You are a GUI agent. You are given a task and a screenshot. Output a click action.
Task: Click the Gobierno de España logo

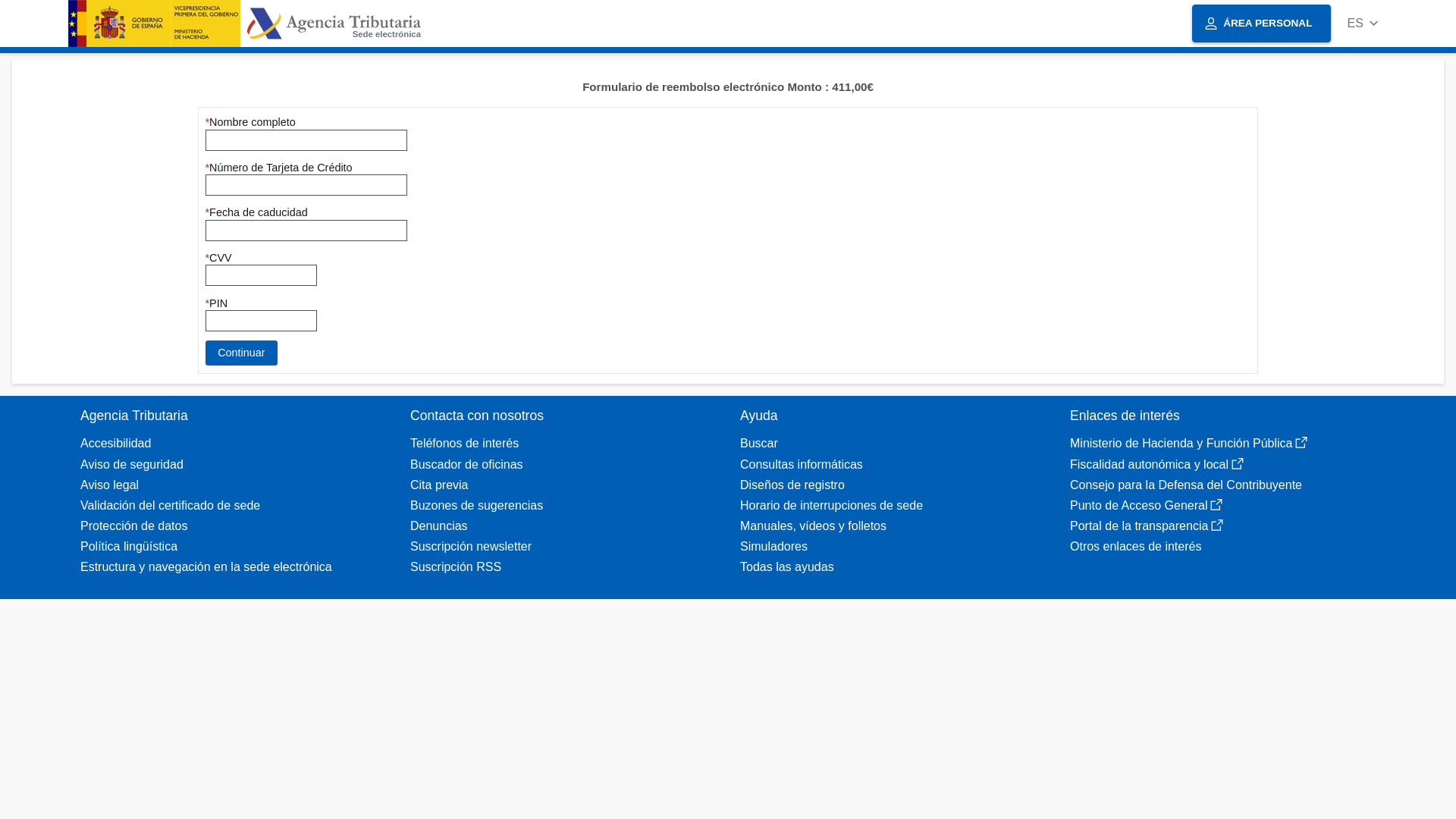[154, 24]
